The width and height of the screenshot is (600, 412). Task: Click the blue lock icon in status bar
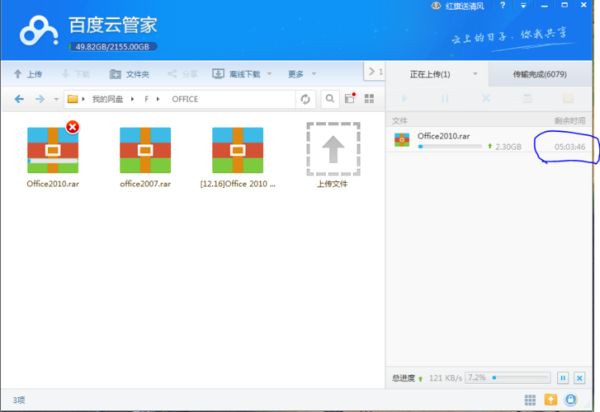coord(571,400)
